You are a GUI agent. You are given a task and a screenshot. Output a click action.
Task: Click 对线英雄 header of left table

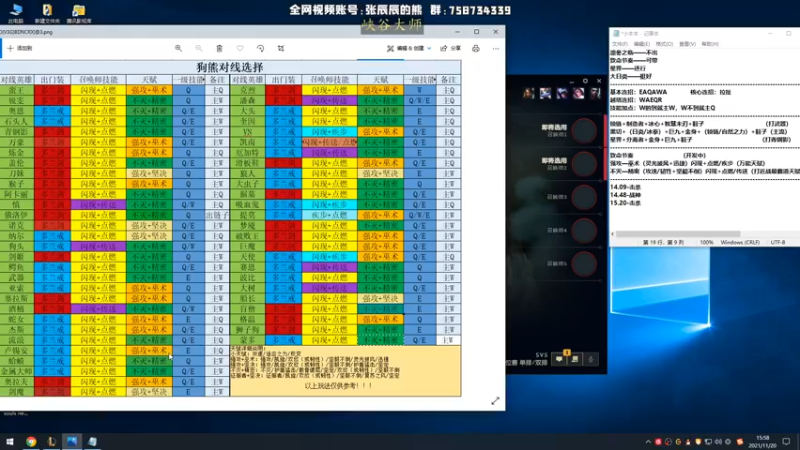pos(17,80)
